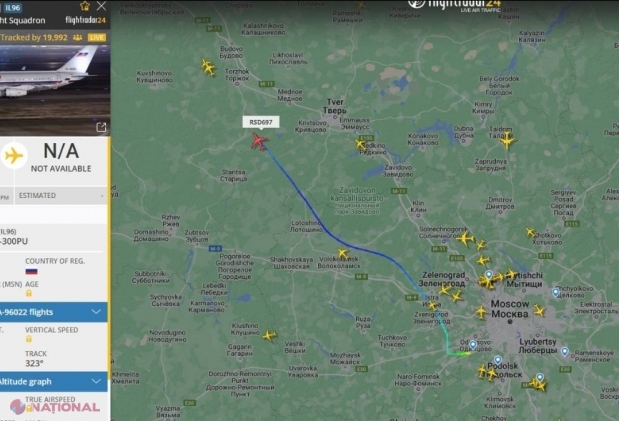Click the locked Age padlock icon

click(x=29, y=293)
